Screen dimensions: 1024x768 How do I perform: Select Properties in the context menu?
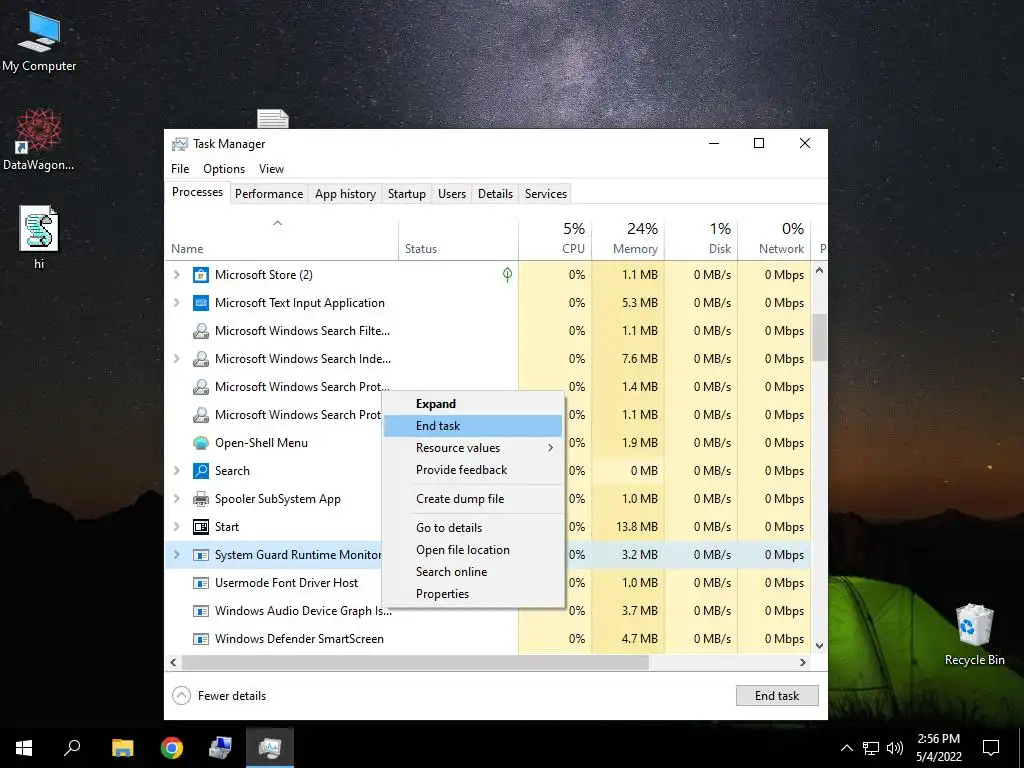(x=473, y=594)
